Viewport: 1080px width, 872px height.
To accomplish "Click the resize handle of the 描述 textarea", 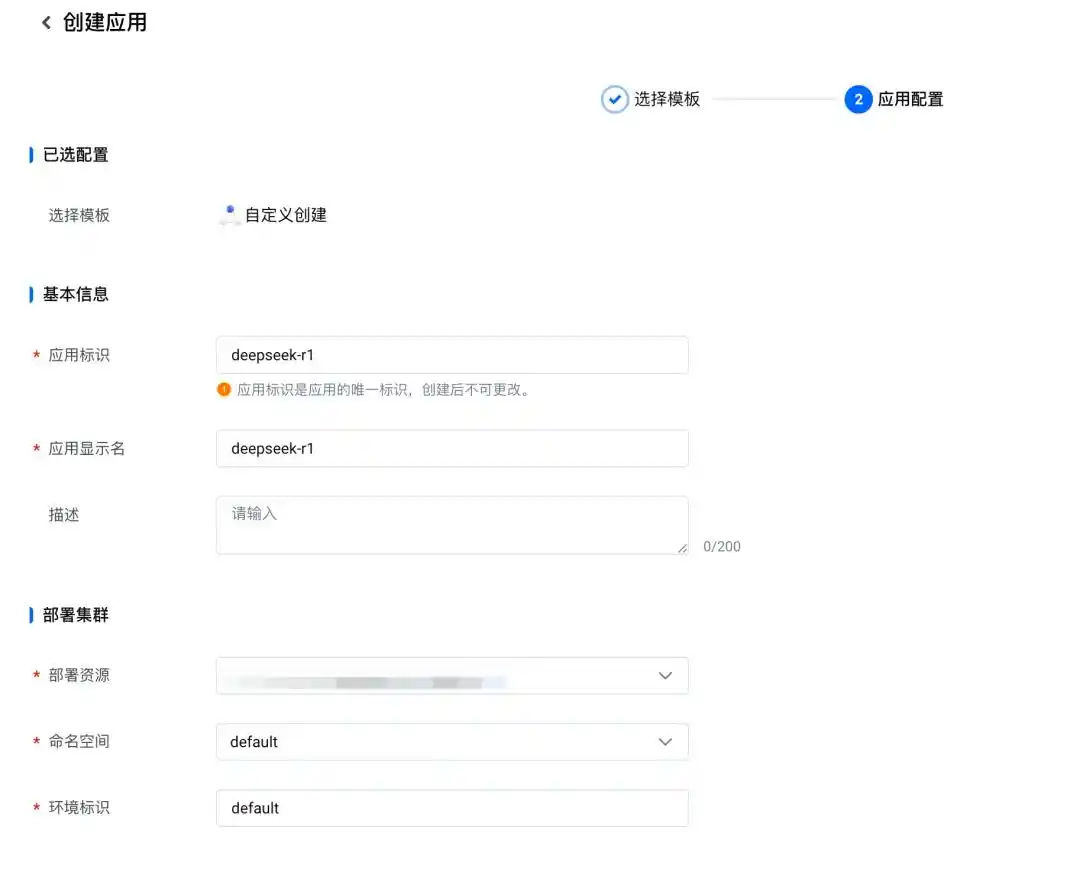I will pyautogui.click(x=681, y=548).
